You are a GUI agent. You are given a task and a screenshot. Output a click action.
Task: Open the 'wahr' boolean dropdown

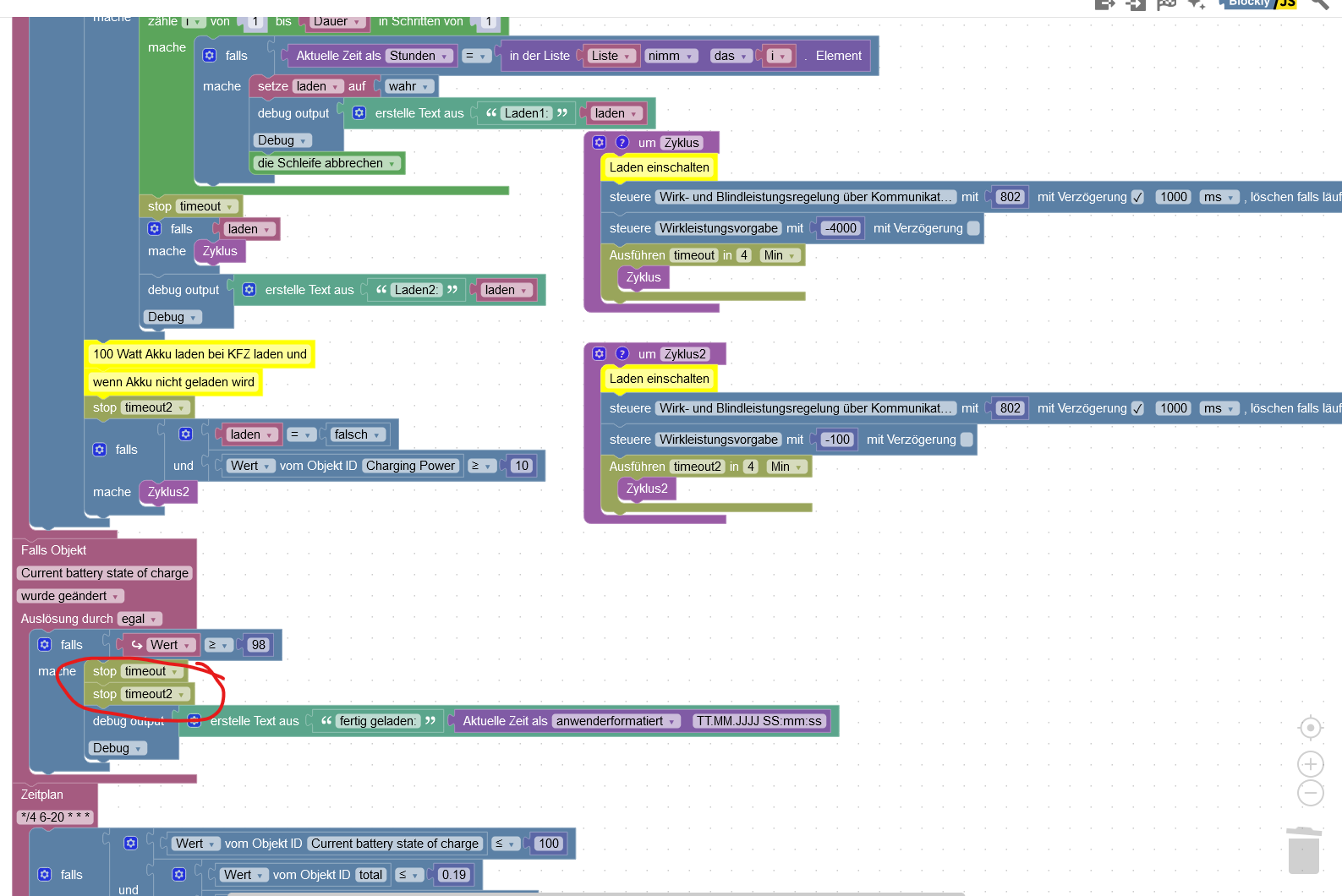tap(409, 86)
